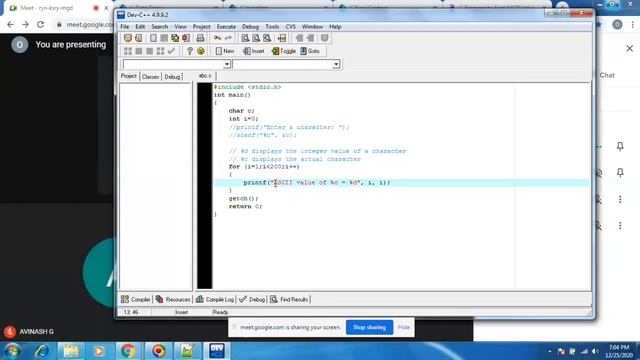
Task: Click the greyed-out Save icon
Action: [x=164, y=38]
